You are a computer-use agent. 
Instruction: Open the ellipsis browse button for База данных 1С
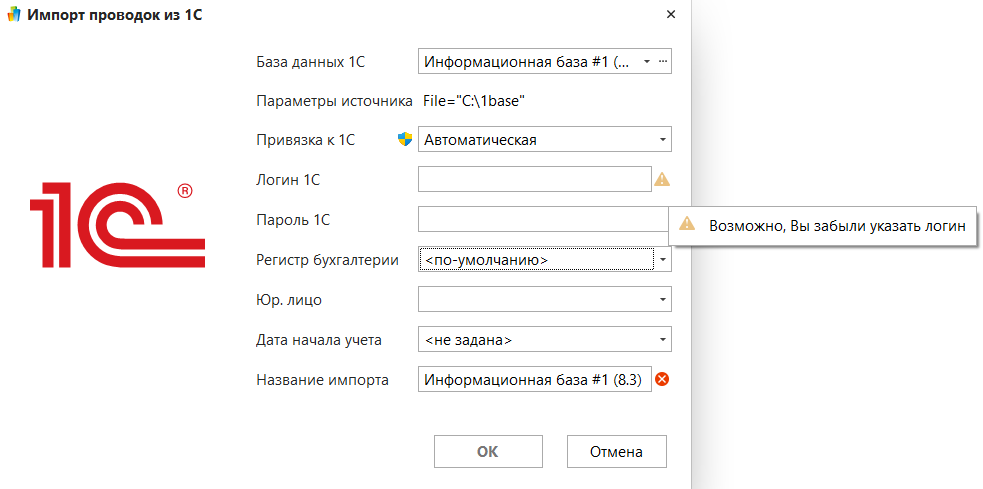click(662, 61)
